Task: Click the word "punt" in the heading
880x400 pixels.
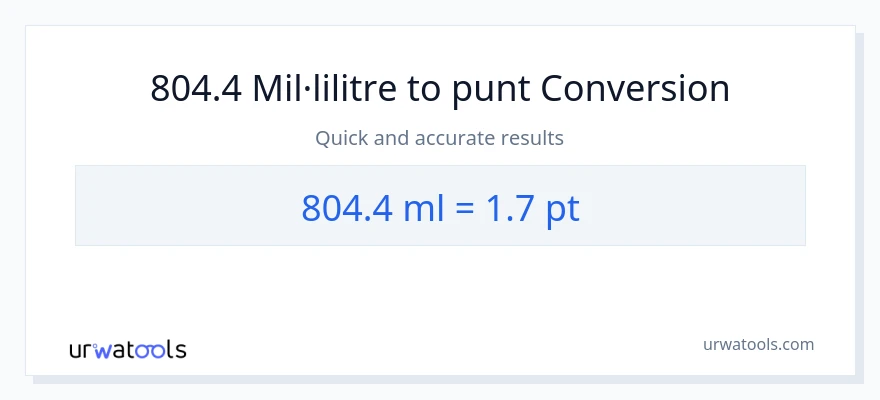Action: pos(490,89)
